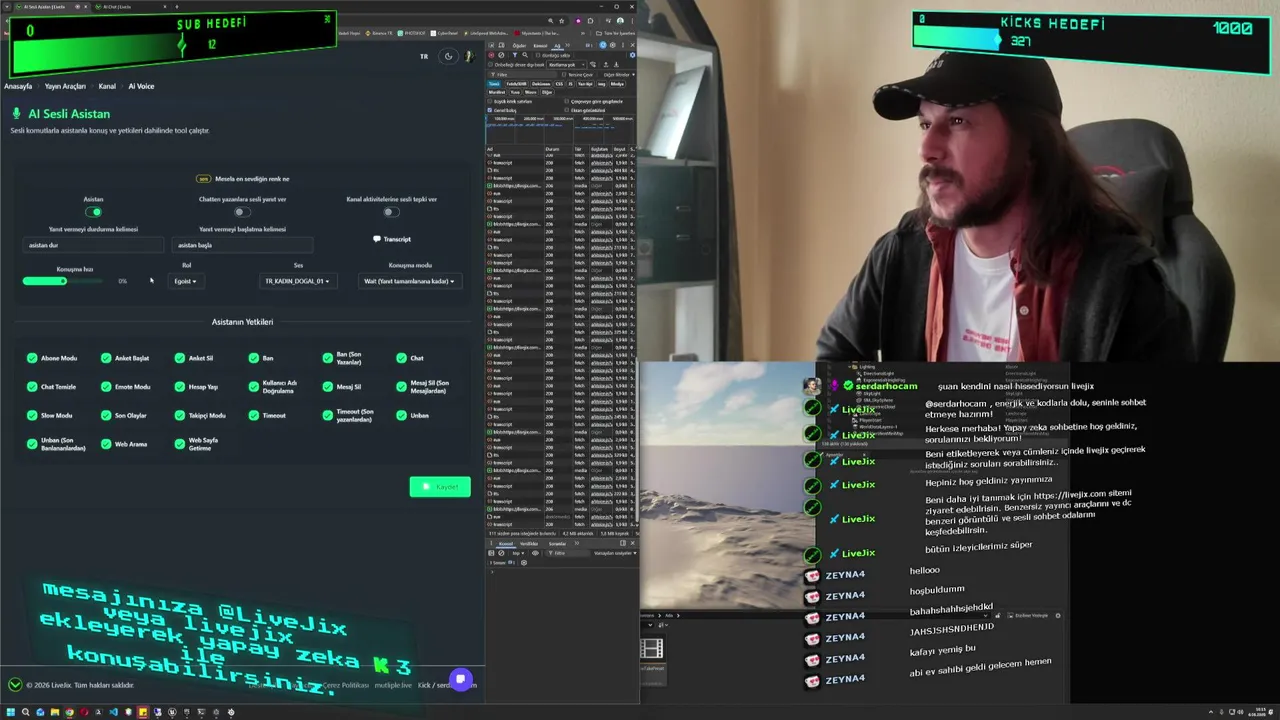Uncheck the Son Olaylar permission
Screen dimensions: 1280x720
106,415
